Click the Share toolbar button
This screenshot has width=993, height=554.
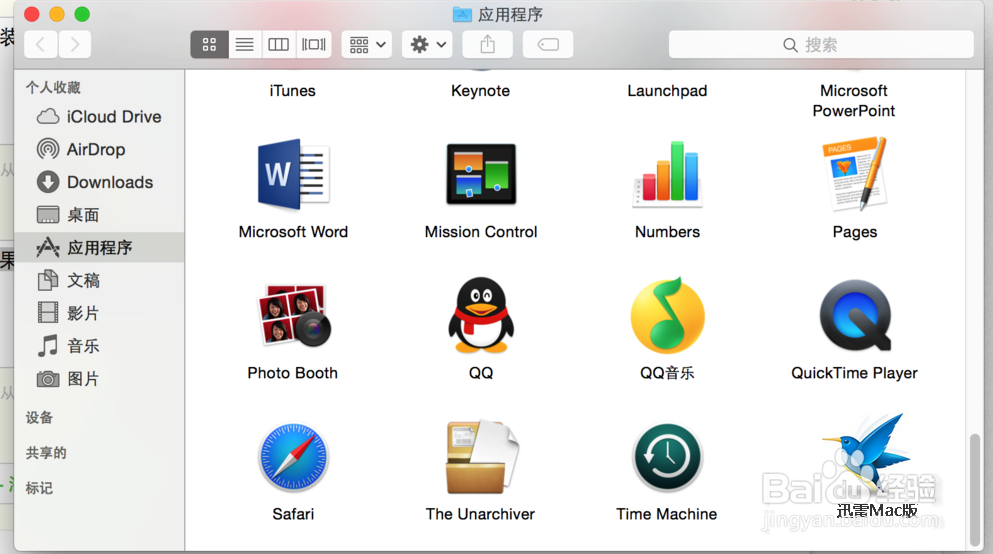(488, 44)
